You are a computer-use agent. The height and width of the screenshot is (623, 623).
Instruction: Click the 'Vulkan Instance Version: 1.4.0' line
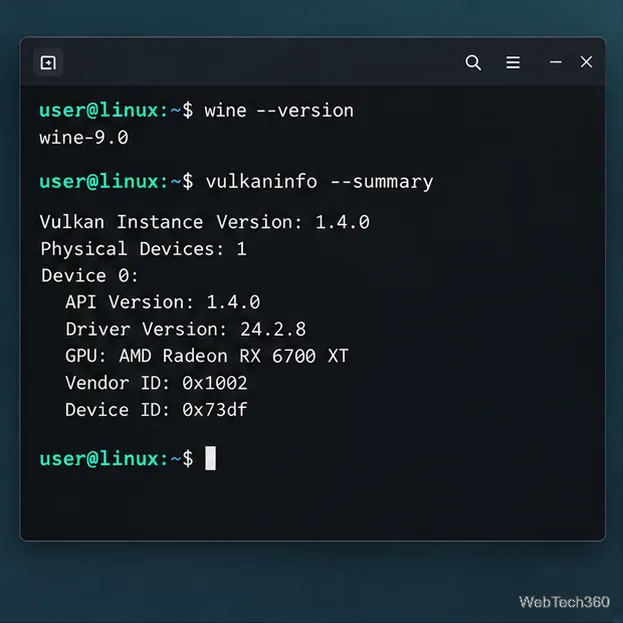click(205, 222)
